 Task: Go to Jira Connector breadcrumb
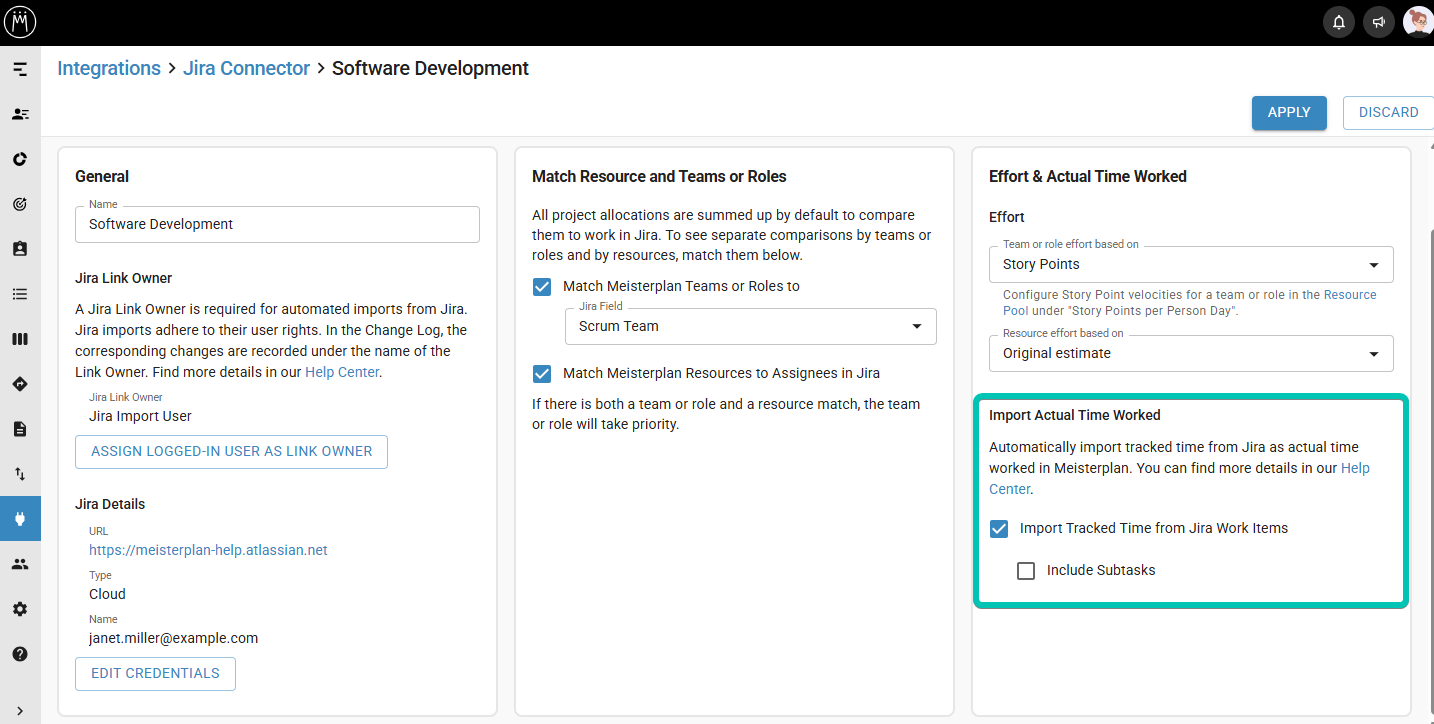246,68
